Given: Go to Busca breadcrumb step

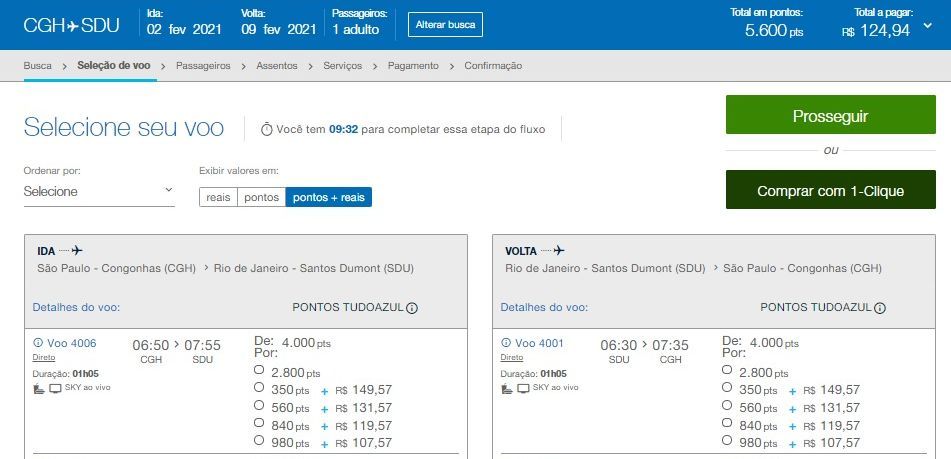Looking at the screenshot, I should click(38, 66).
